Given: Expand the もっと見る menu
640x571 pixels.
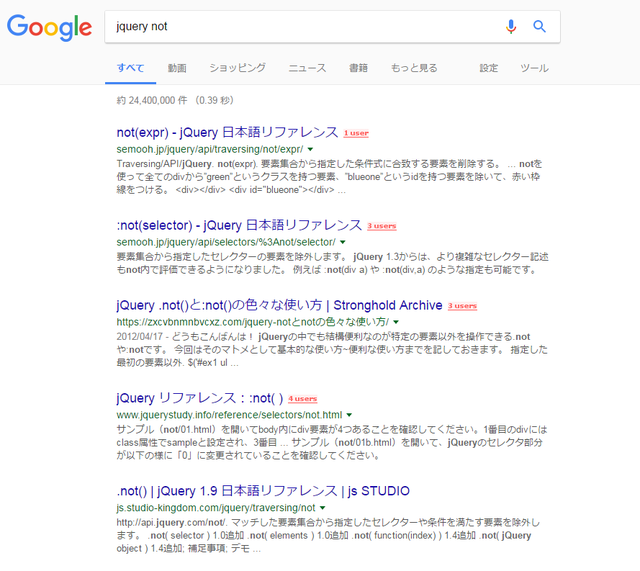Looking at the screenshot, I should click(x=414, y=68).
